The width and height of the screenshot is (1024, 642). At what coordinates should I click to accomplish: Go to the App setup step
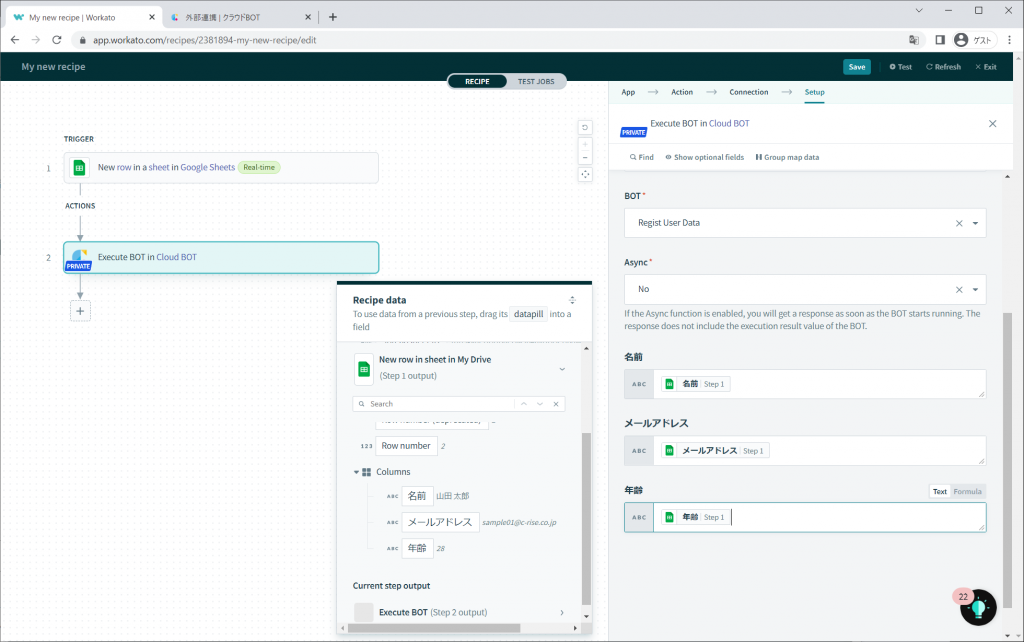pos(628,92)
